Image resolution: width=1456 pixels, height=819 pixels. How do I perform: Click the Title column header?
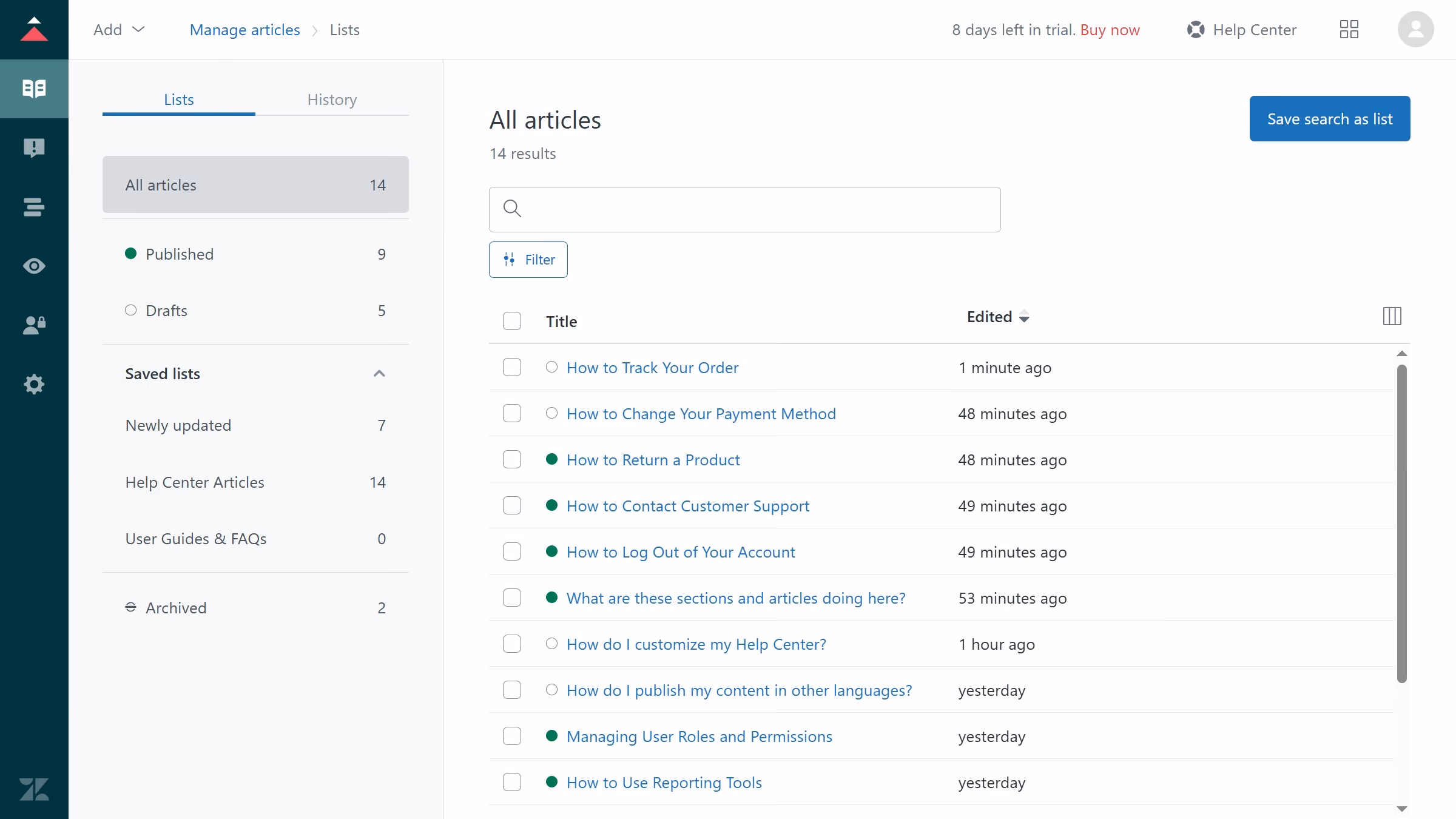click(x=561, y=322)
